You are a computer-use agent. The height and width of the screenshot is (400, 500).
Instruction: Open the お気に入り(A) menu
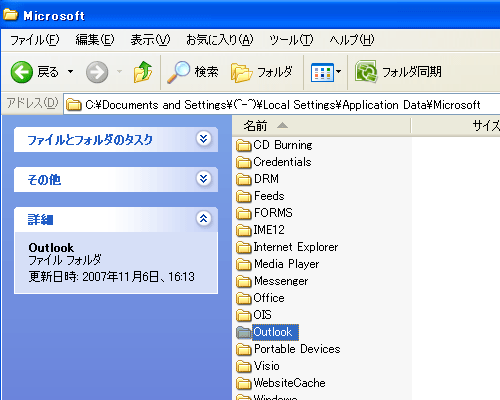pyautogui.click(x=220, y=40)
